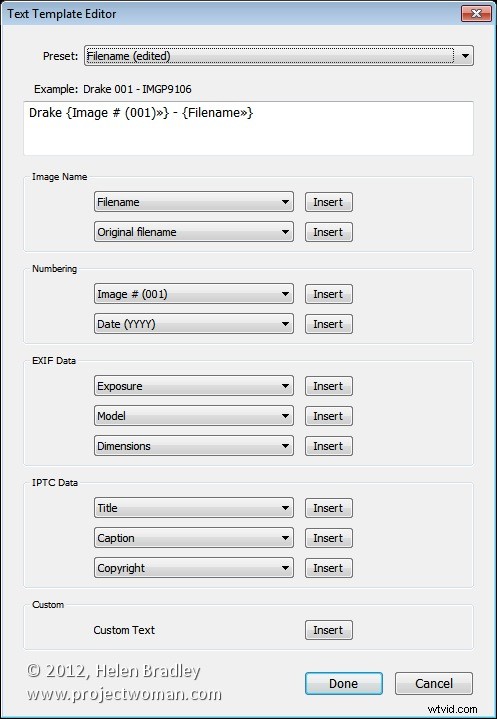The width and height of the screenshot is (497, 719).
Task: Click the Done button
Action: click(344, 684)
